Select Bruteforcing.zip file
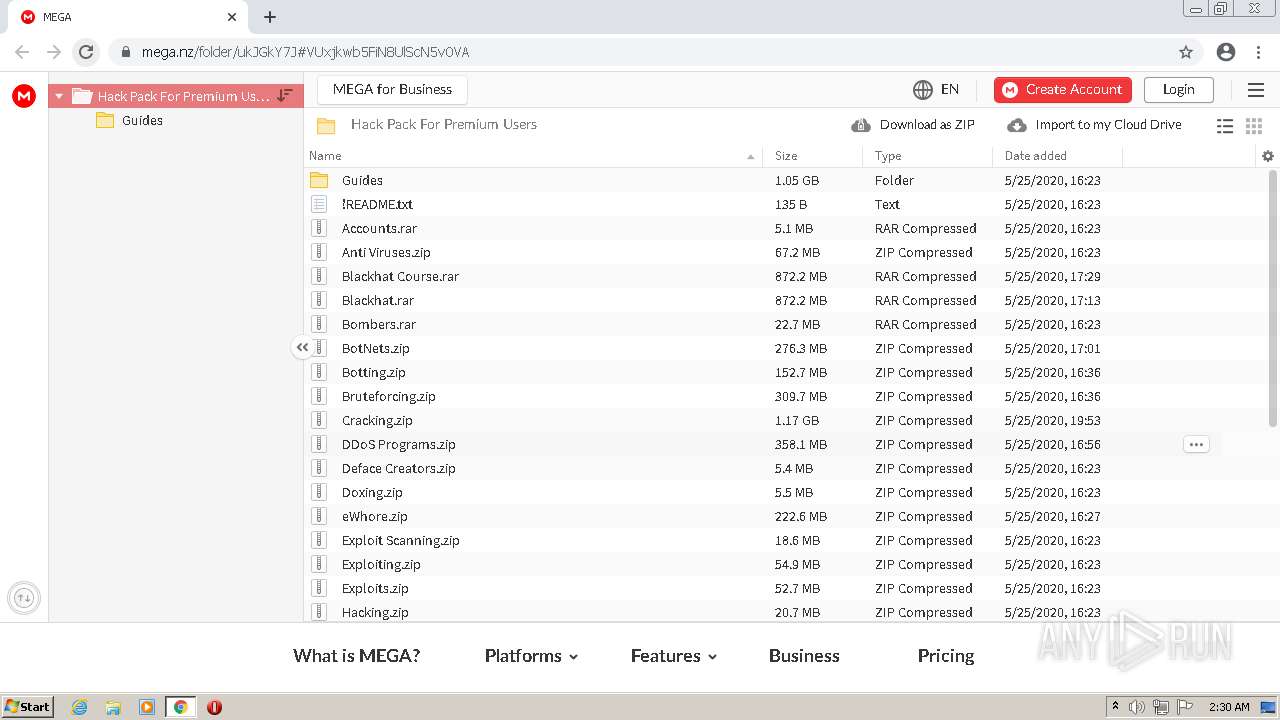 [x=389, y=397]
